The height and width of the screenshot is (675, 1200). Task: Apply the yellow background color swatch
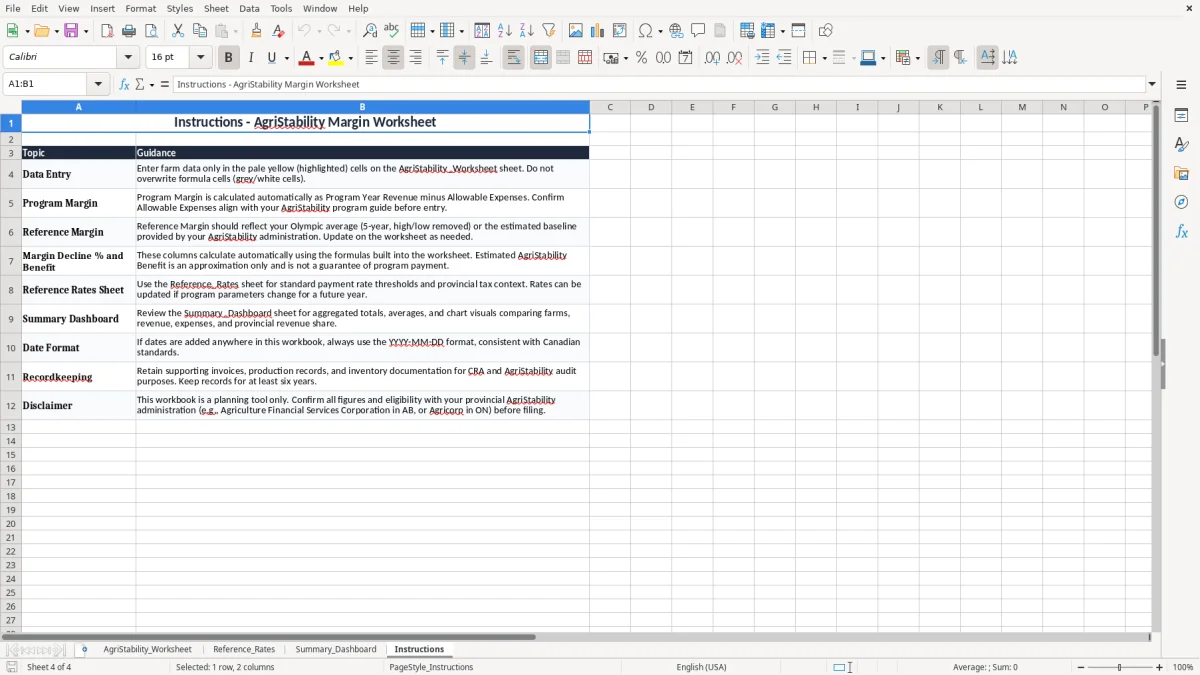coord(336,58)
